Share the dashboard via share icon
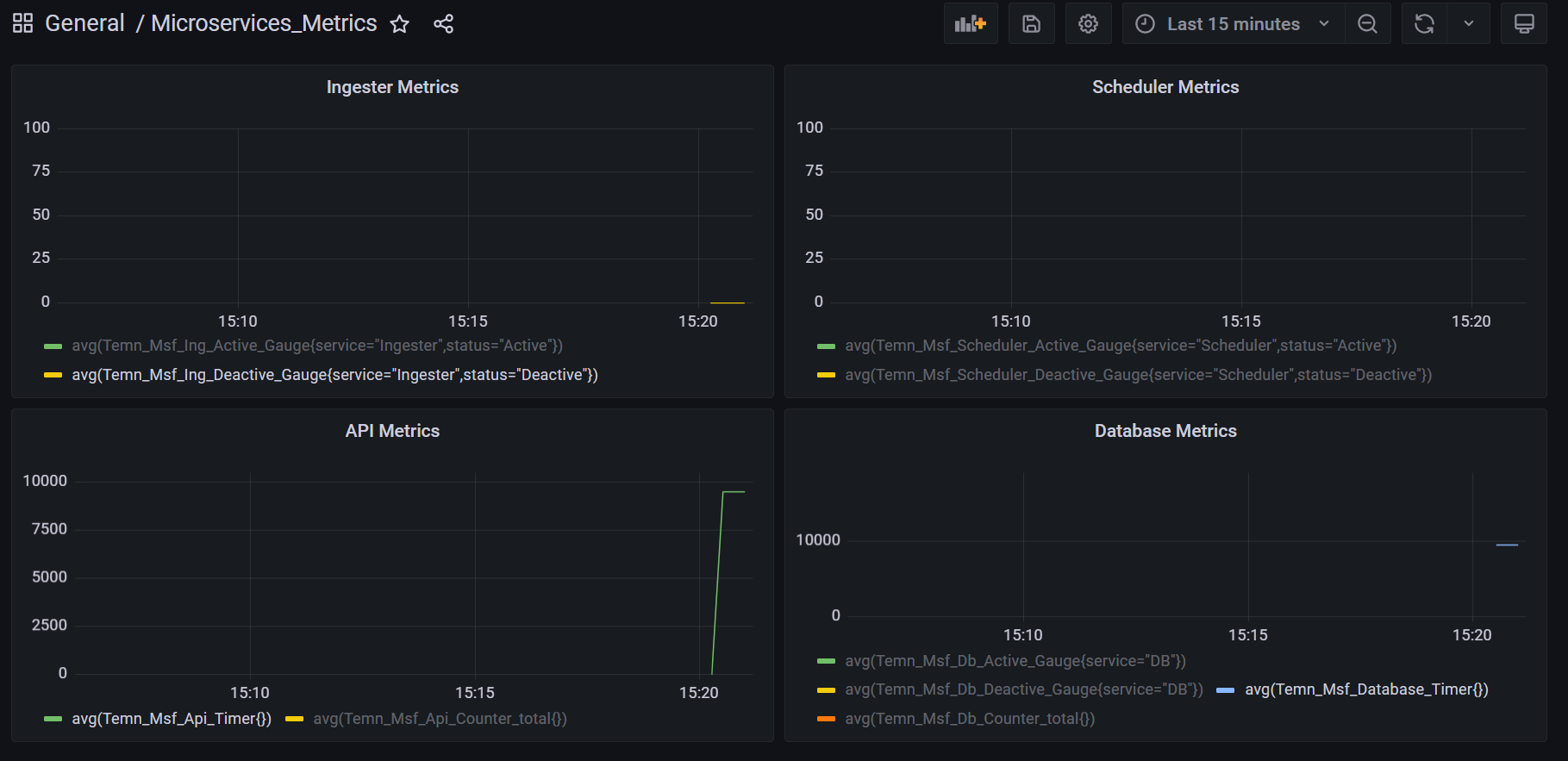This screenshot has width=1568, height=761. (443, 24)
